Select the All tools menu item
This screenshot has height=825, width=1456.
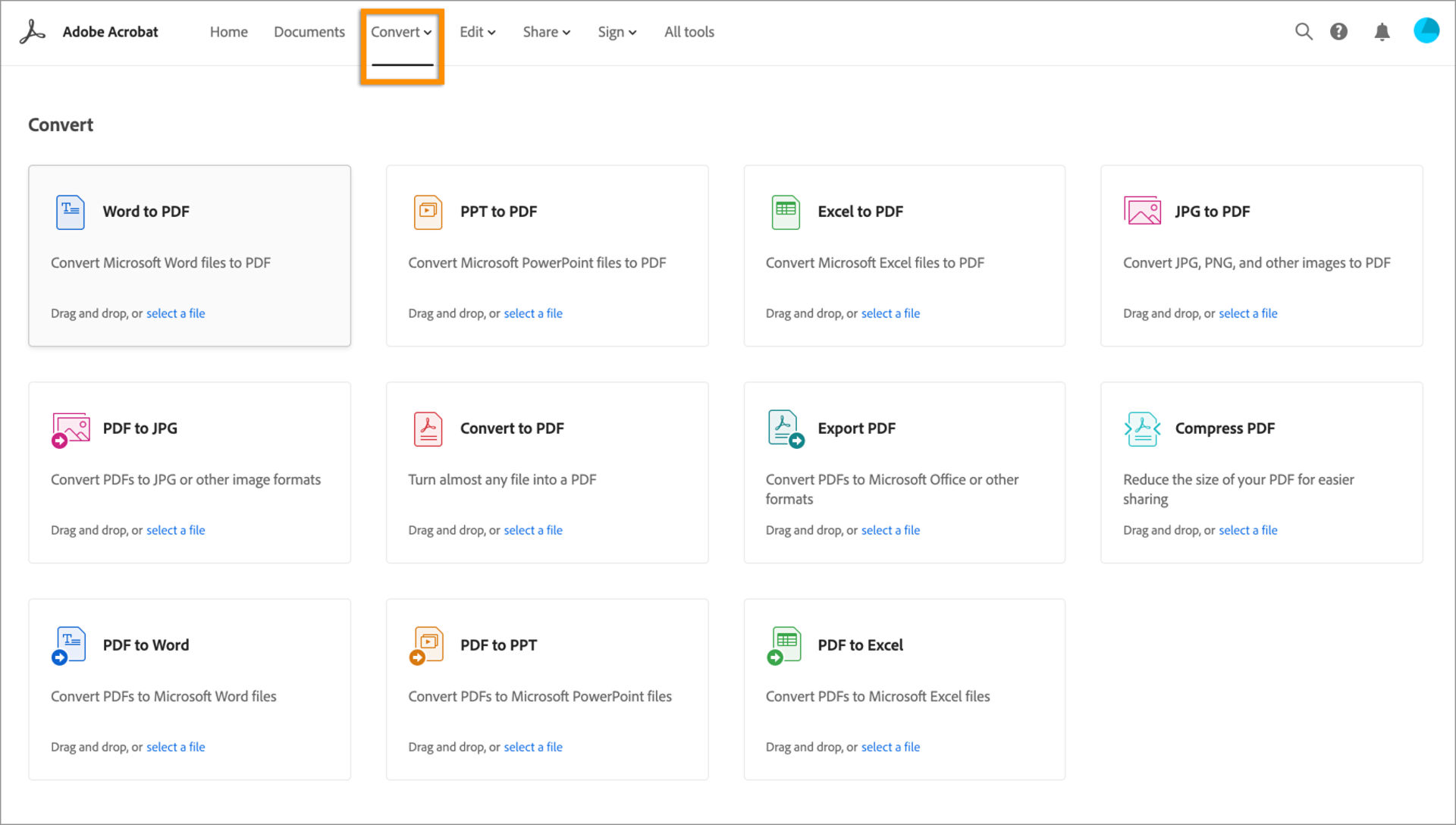[689, 32]
